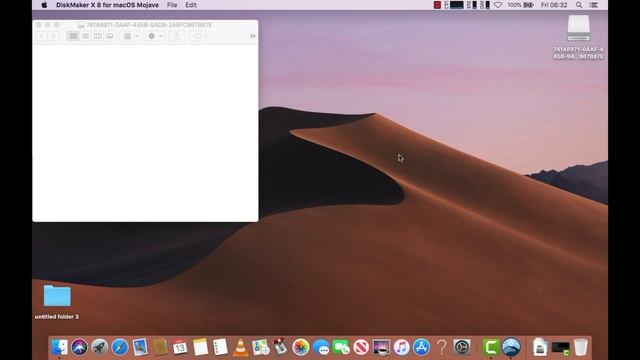The width and height of the screenshot is (640, 360).
Task: Open Photos colorful flower icon
Action: coord(301,347)
